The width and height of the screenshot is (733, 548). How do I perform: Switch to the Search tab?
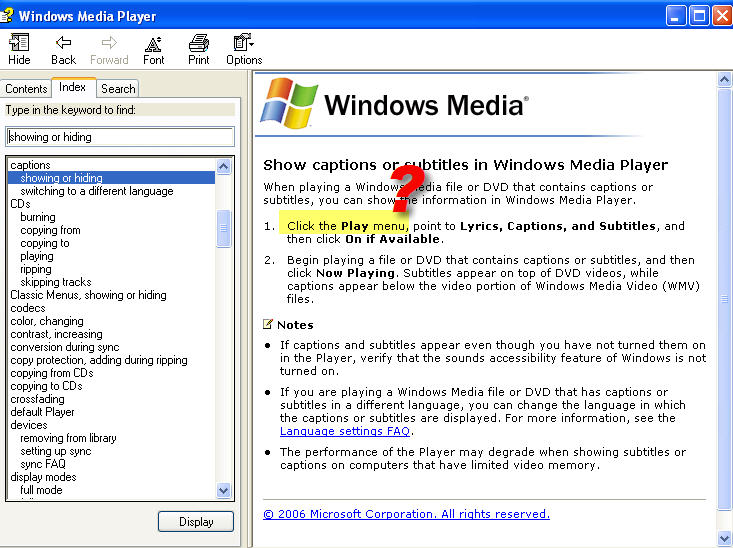118,89
